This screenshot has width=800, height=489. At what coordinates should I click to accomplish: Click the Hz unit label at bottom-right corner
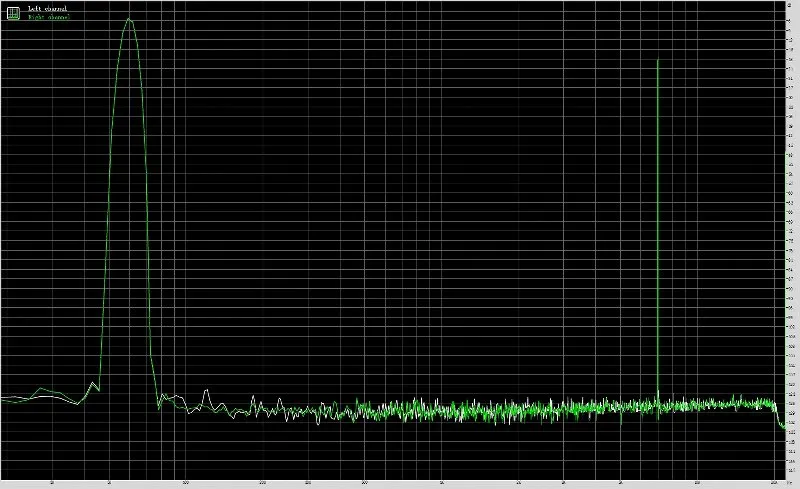[789, 482]
